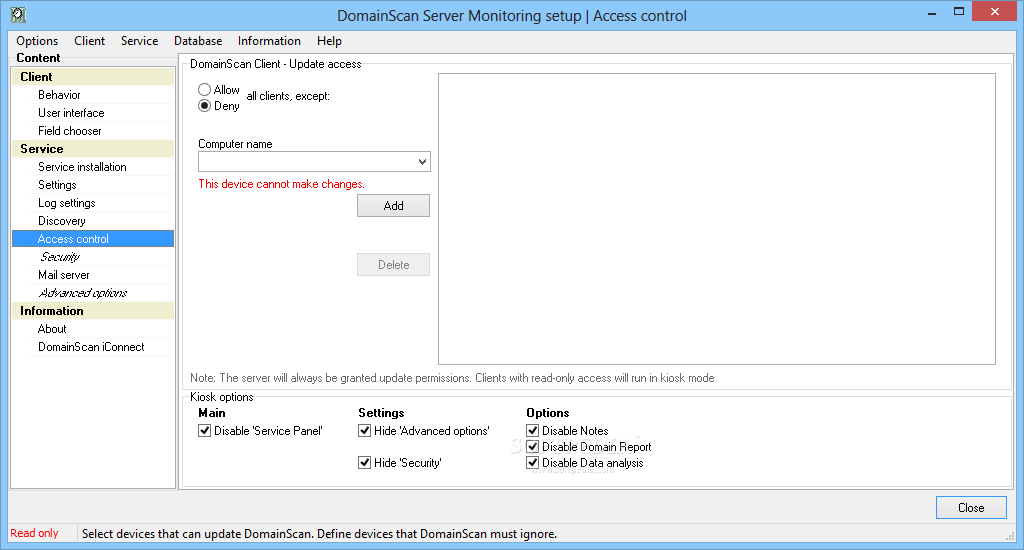Open Log settings page
This screenshot has width=1024, height=550.
[x=66, y=203]
